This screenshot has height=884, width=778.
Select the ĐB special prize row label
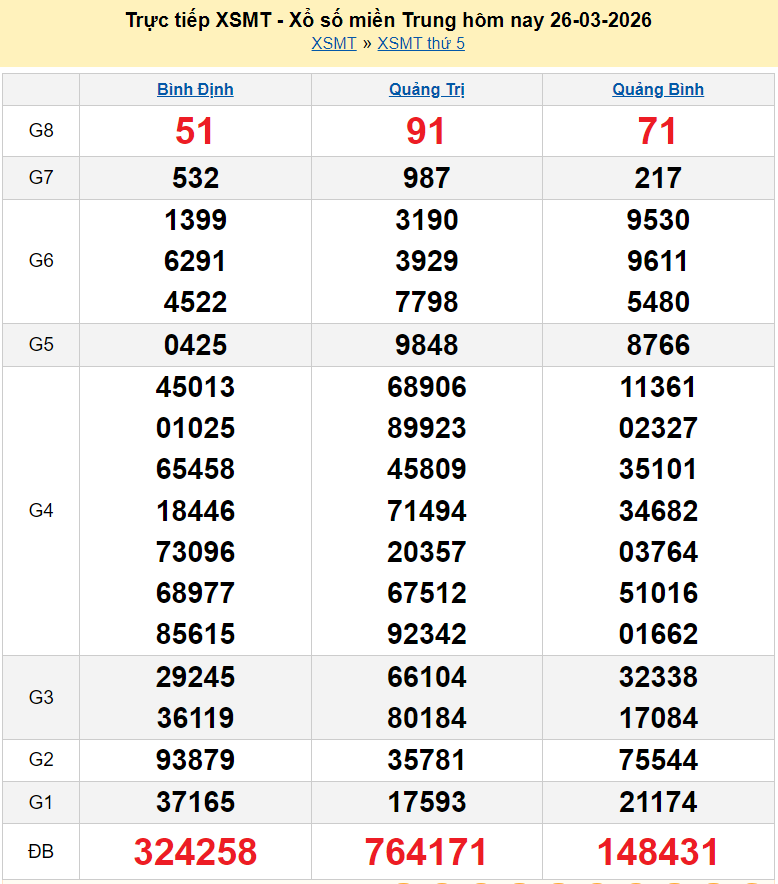pos(41,852)
